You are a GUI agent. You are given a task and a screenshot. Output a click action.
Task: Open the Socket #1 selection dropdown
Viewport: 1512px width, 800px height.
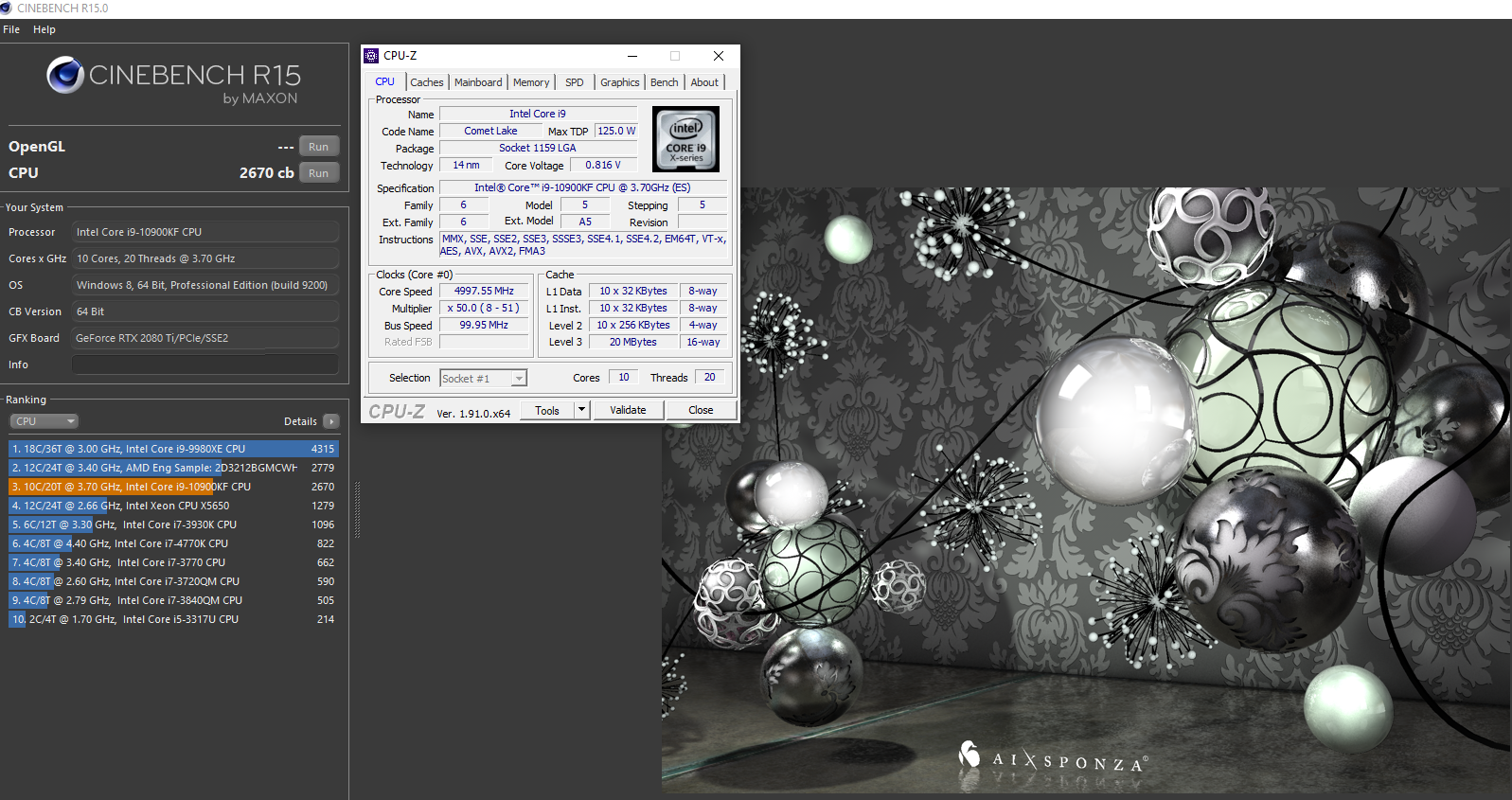click(x=483, y=379)
